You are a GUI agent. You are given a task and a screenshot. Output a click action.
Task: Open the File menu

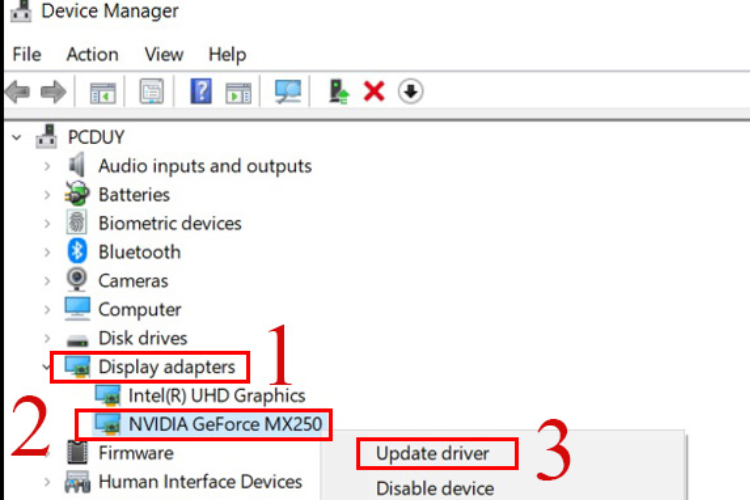(x=27, y=54)
